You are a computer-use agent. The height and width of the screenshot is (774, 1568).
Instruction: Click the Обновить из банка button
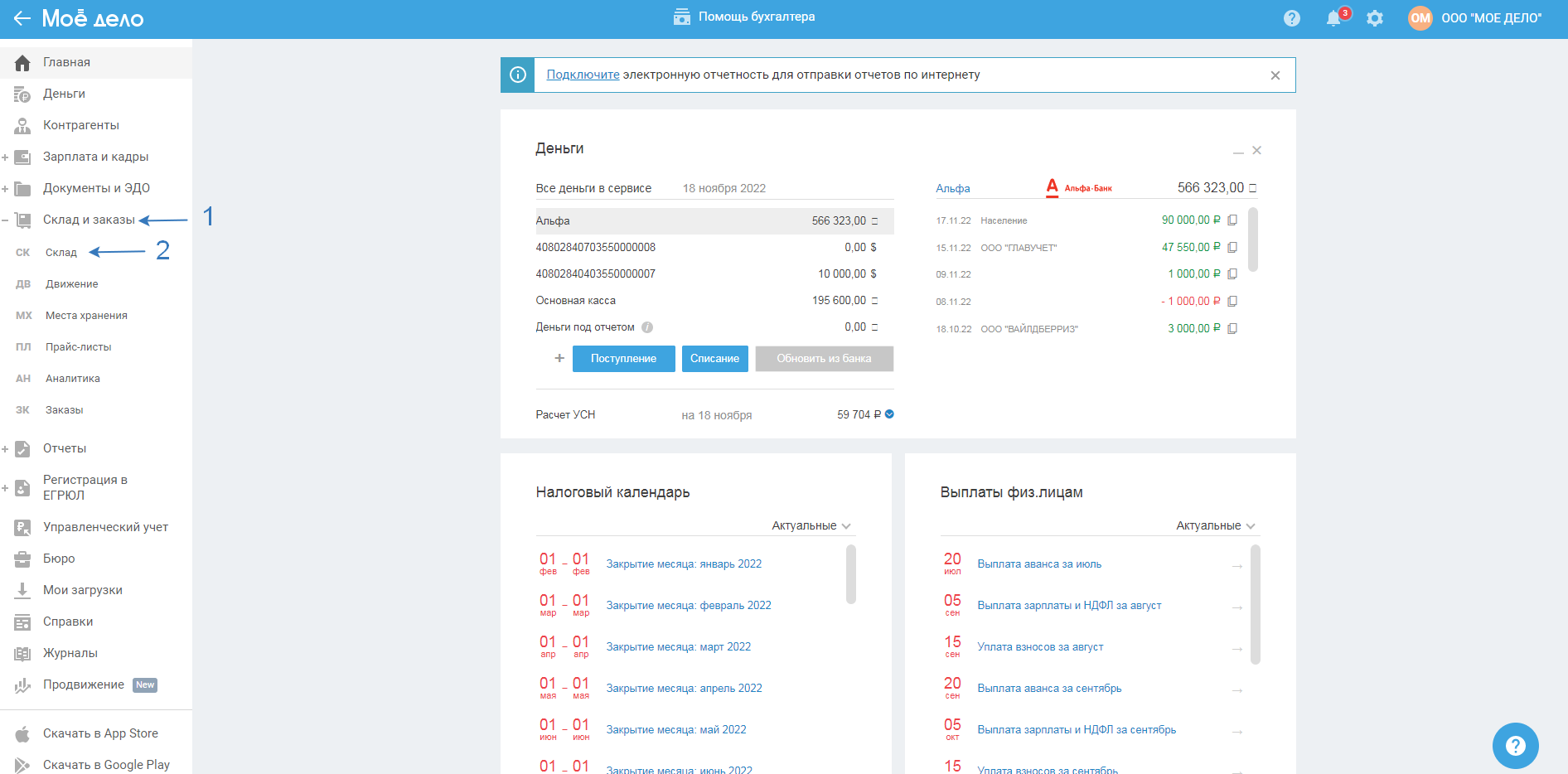(x=824, y=359)
